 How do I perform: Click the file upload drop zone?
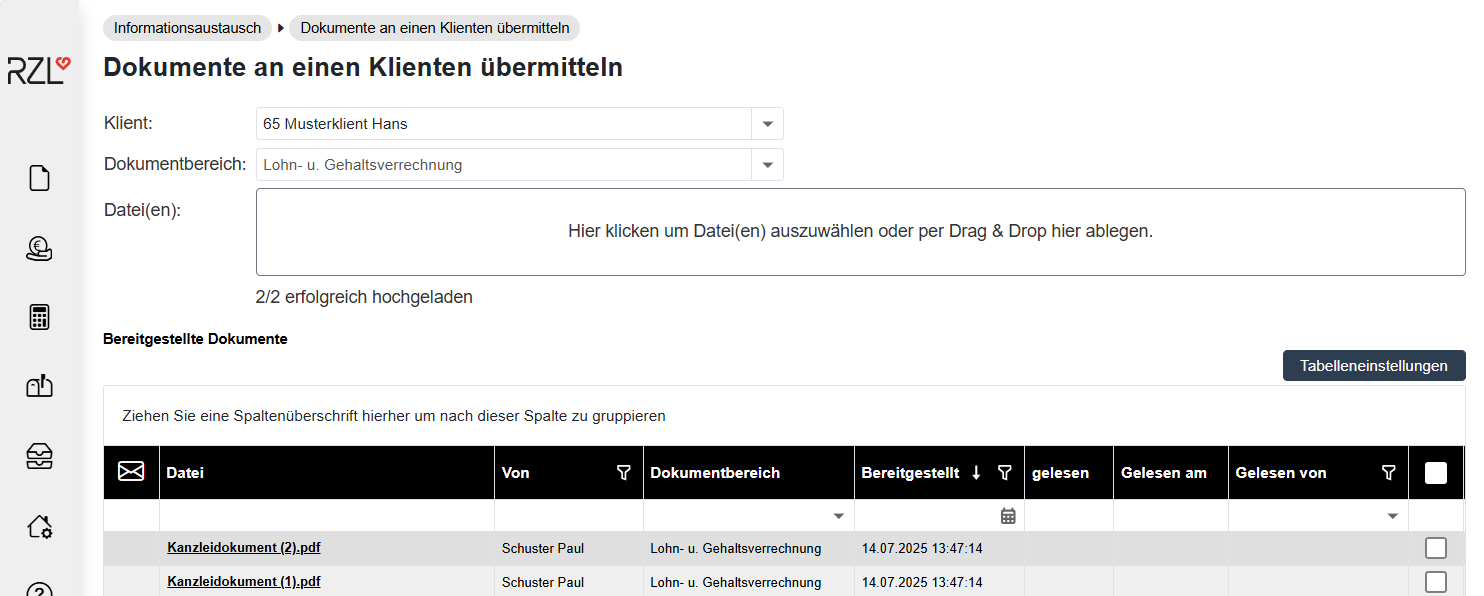coord(860,231)
